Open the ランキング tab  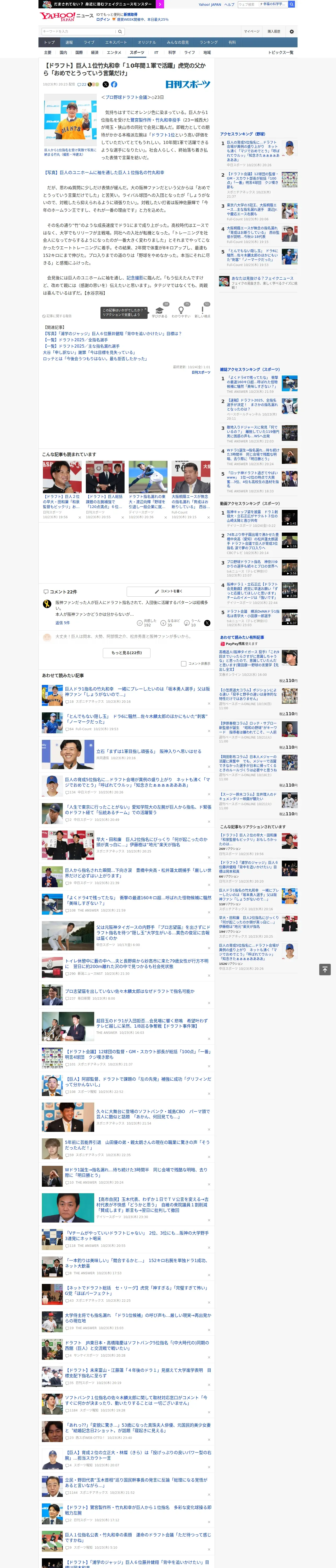click(x=209, y=43)
